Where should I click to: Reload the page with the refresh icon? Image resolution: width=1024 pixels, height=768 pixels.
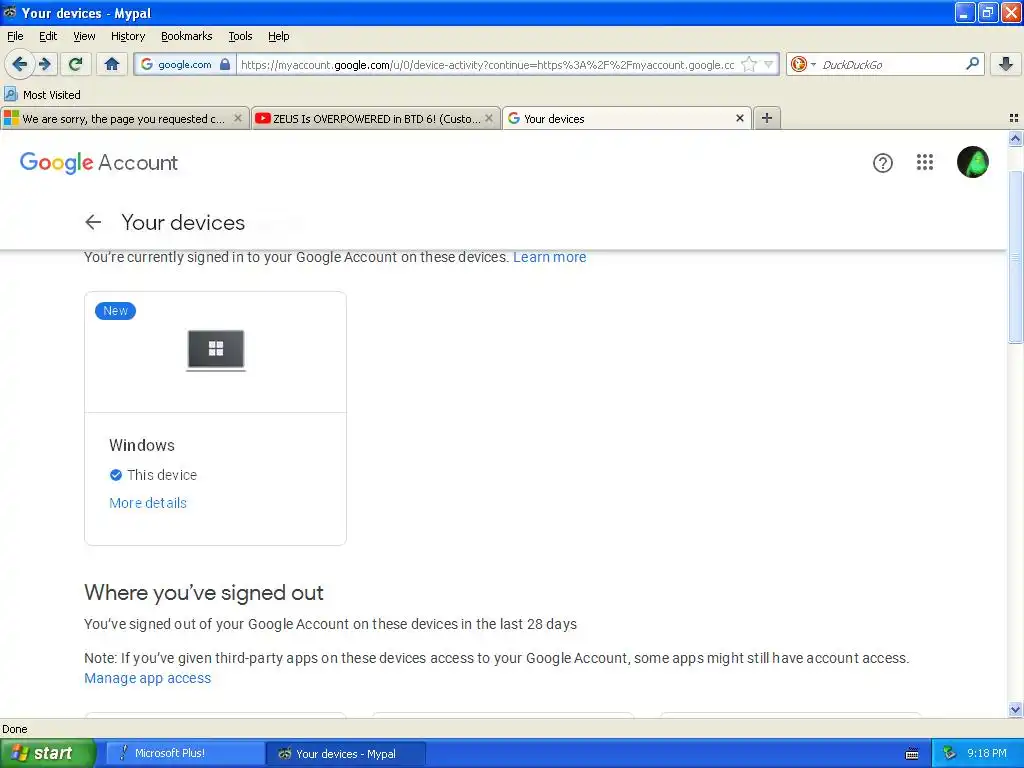coord(76,64)
